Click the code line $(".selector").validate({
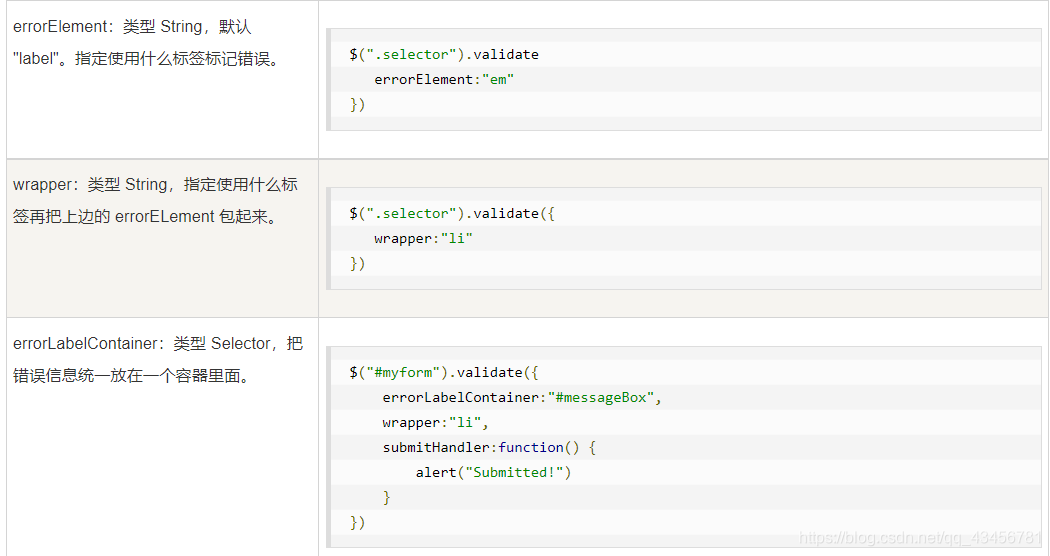 tap(452, 214)
